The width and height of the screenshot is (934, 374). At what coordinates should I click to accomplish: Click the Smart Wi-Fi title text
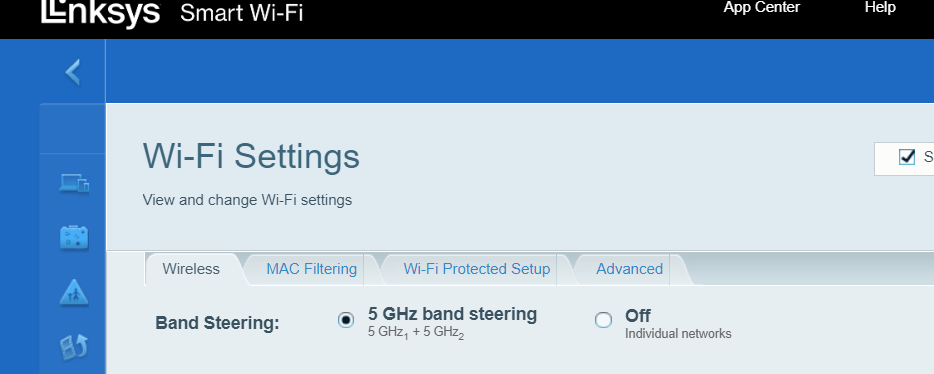[x=241, y=13]
